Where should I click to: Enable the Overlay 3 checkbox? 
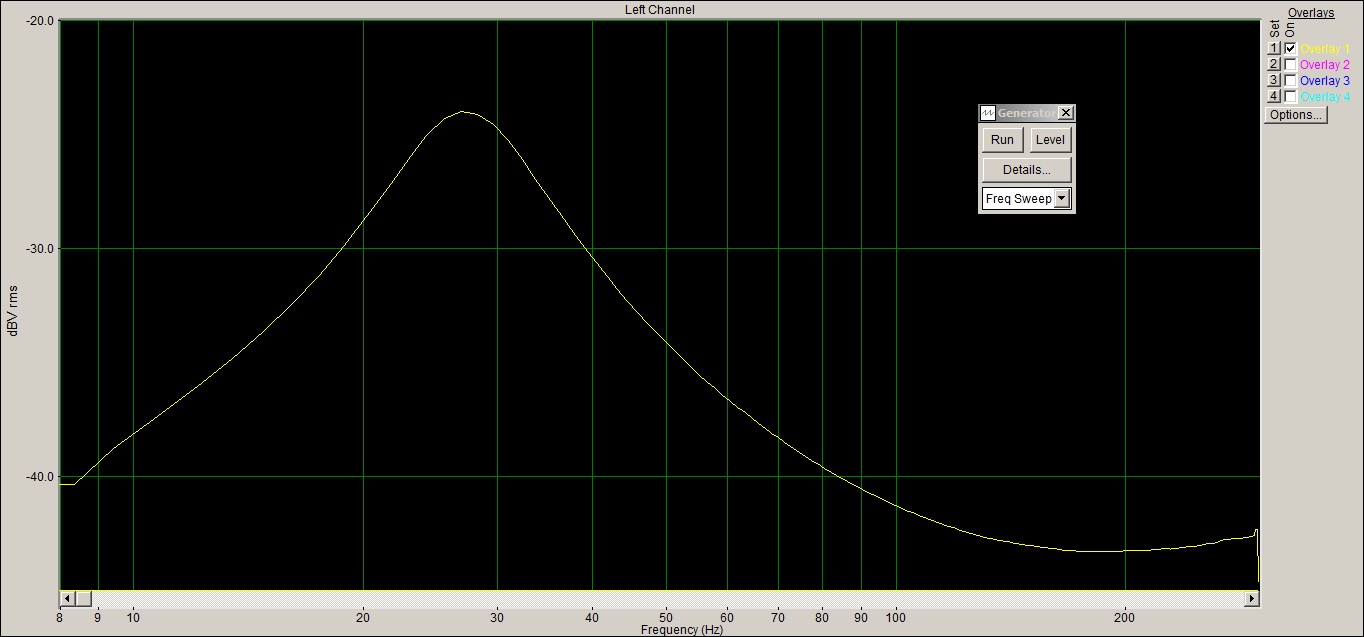click(1291, 80)
